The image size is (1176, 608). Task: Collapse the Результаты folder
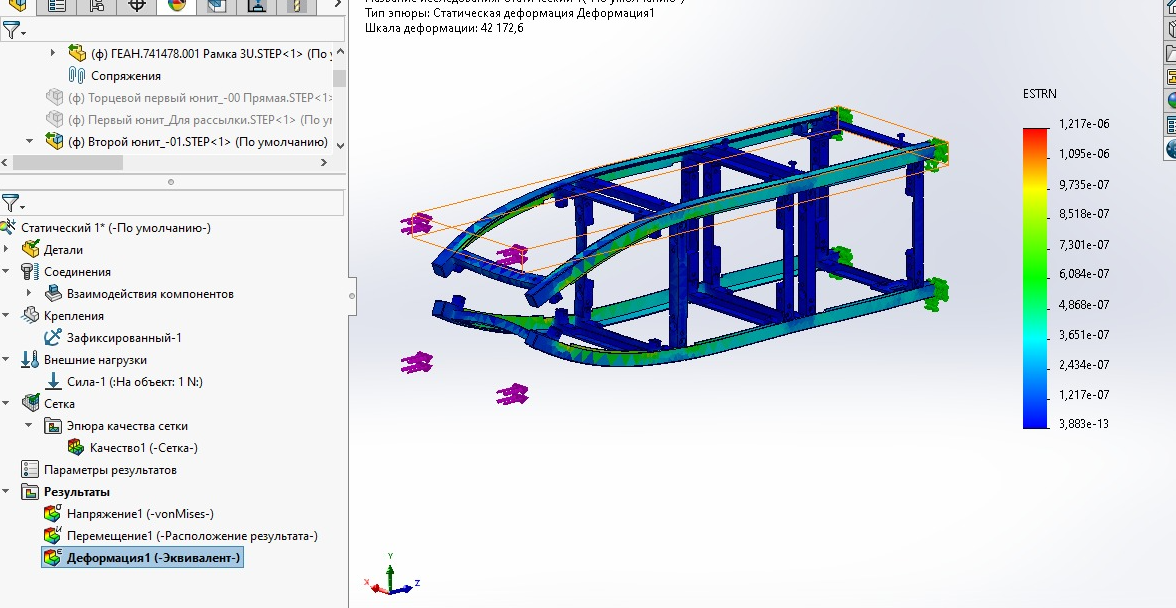click(7, 491)
